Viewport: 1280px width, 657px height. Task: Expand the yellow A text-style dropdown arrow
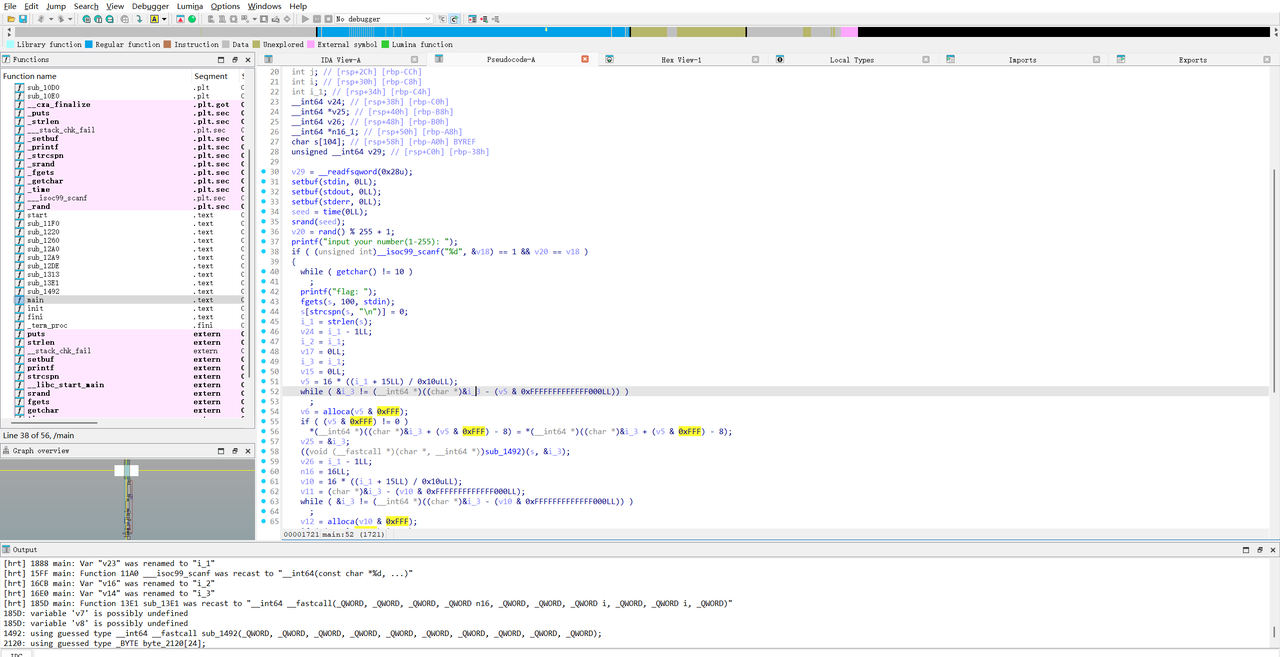pyautogui.click(x=165, y=19)
